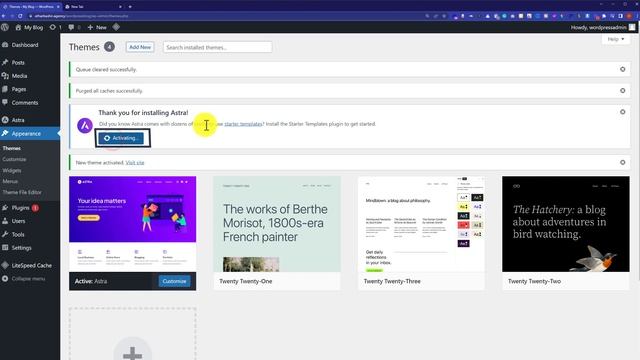Go to Dashboard in sidebar
Image resolution: width=640 pixels, height=360 pixels.
[24, 45]
